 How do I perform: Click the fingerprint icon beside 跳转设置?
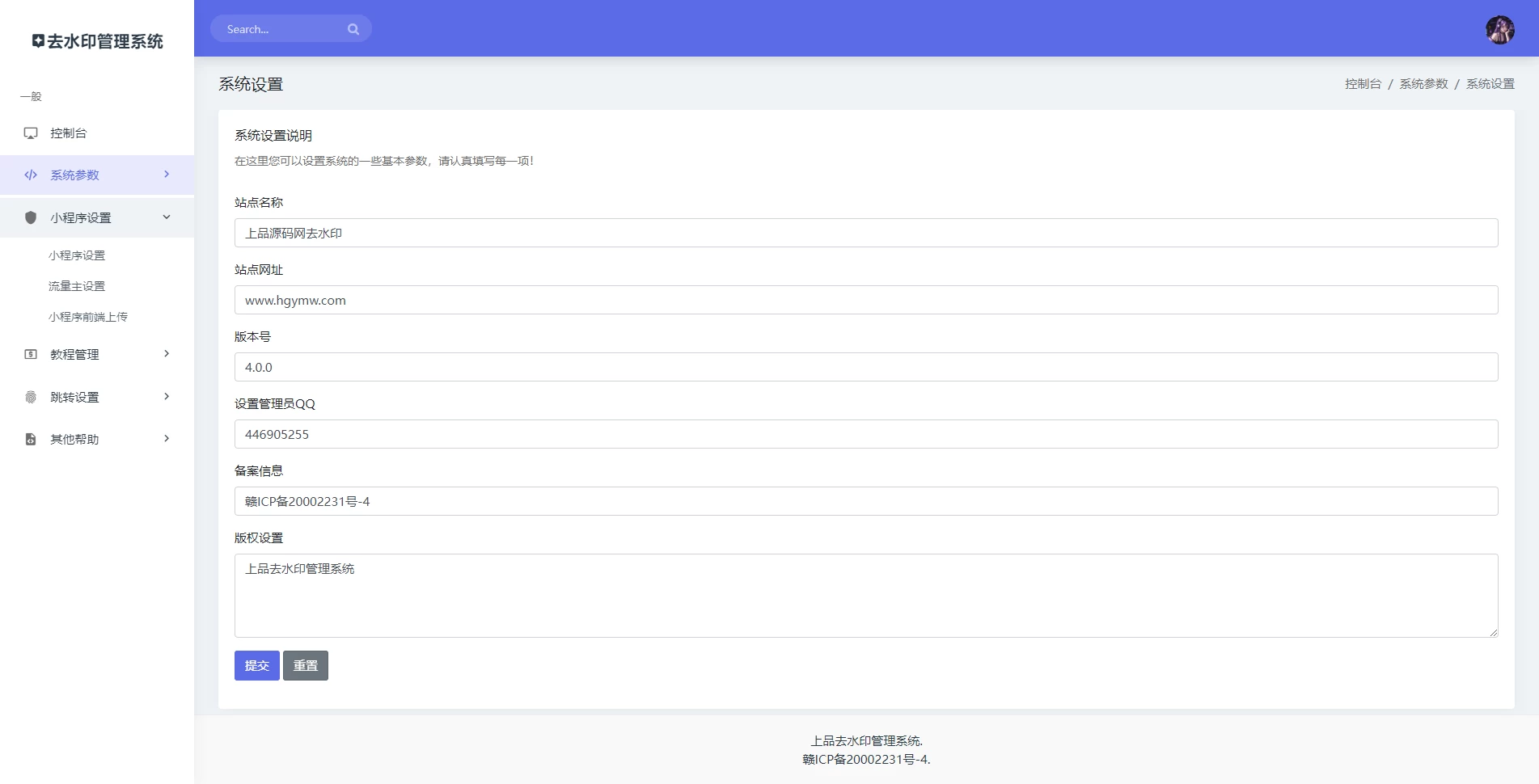click(x=31, y=397)
